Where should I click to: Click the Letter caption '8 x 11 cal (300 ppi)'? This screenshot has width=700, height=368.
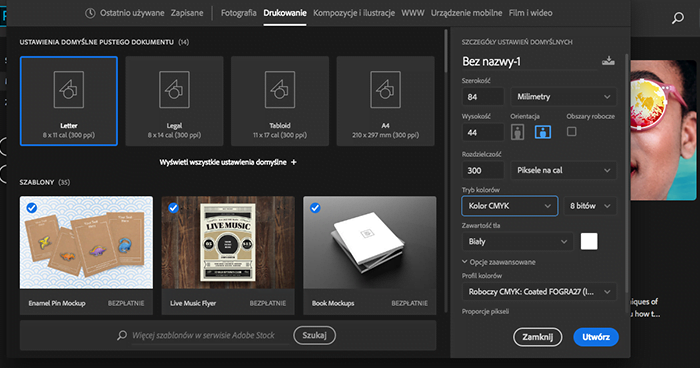click(x=69, y=135)
